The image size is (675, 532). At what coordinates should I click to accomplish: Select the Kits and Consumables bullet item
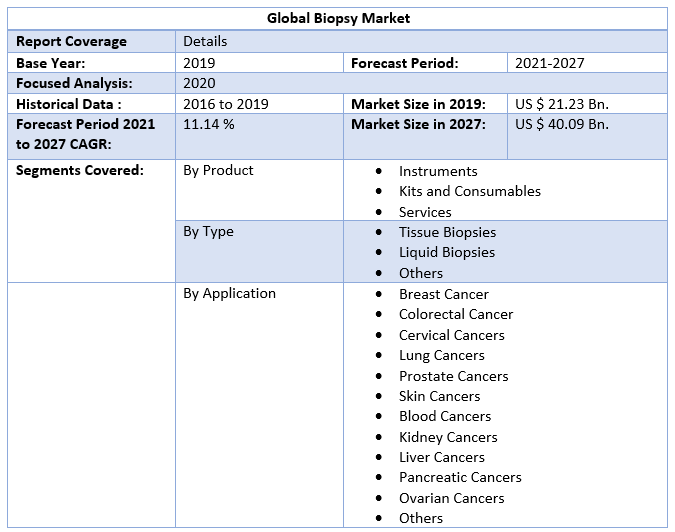(x=469, y=191)
